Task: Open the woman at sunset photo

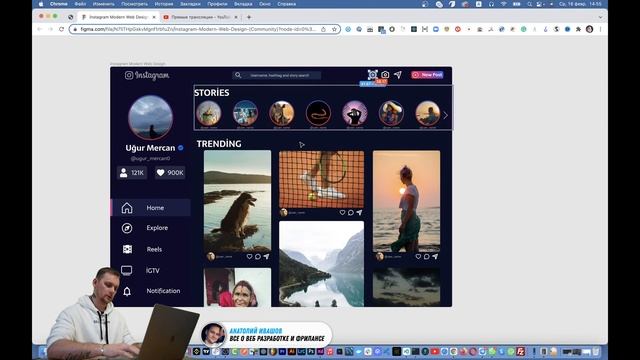Action: pos(407,201)
